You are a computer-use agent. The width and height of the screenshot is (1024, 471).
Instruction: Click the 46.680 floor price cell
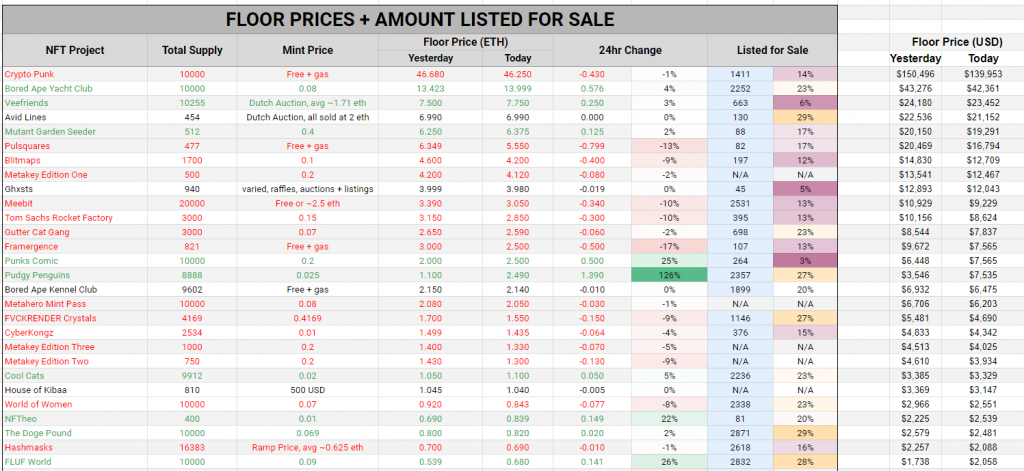click(x=430, y=74)
